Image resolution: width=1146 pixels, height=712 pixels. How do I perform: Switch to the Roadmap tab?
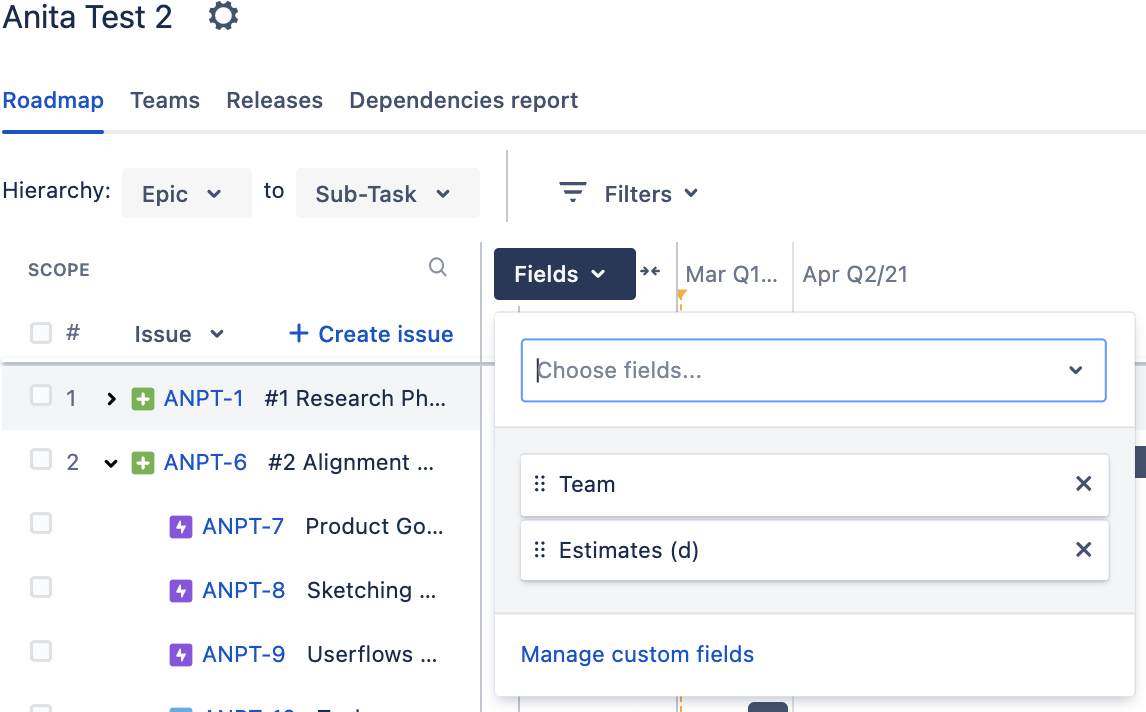[53, 100]
